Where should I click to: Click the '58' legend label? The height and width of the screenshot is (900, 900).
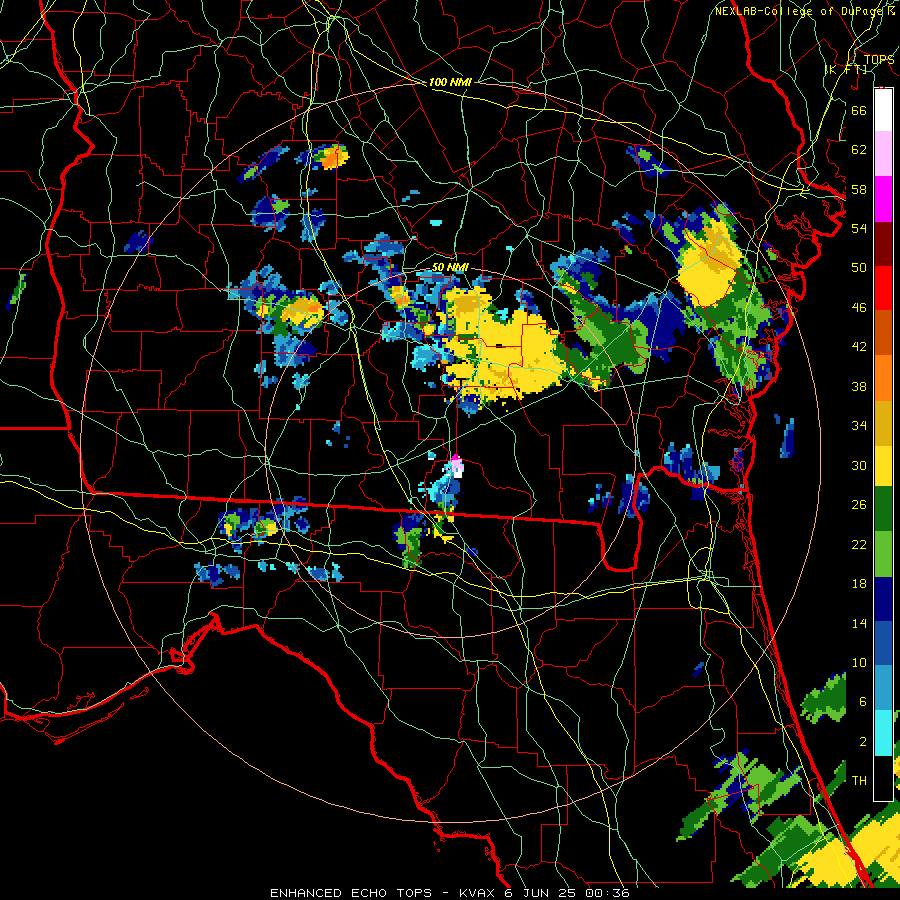[x=859, y=189]
